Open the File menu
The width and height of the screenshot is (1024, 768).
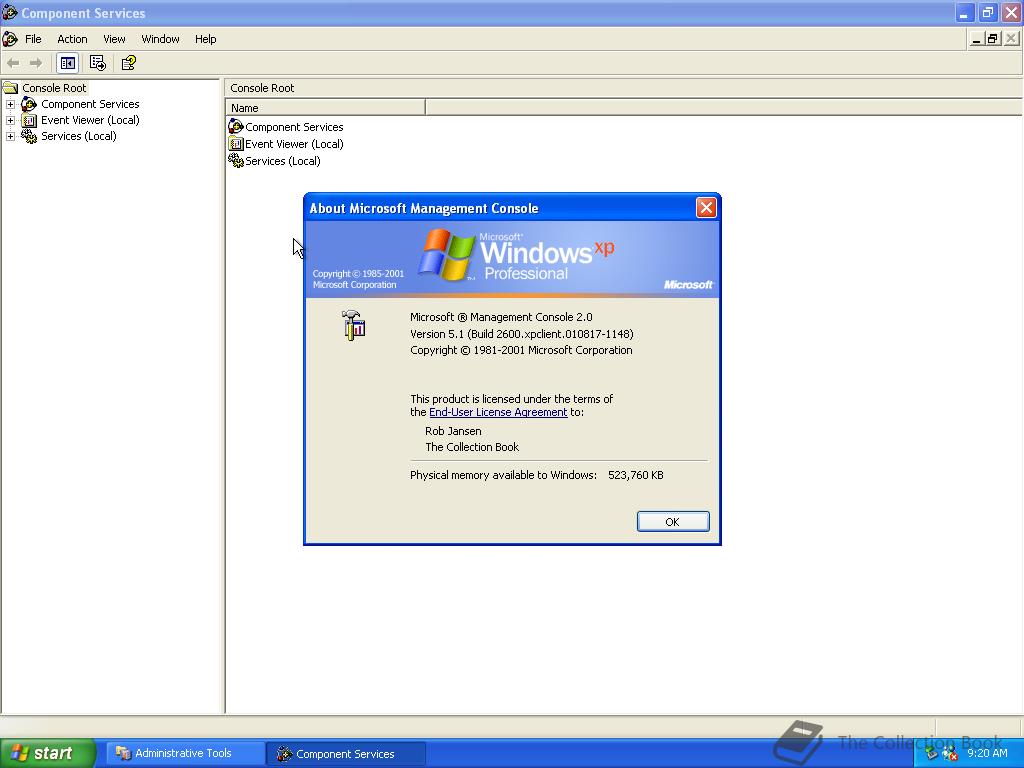point(33,39)
